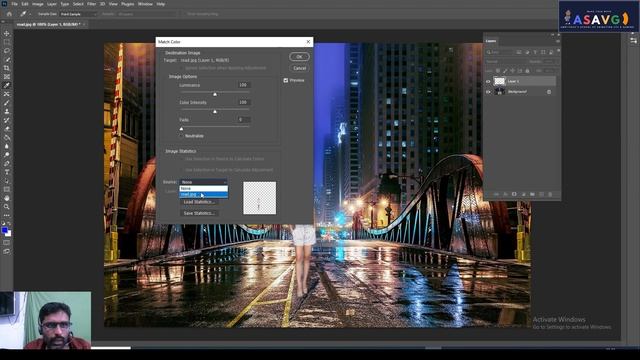Screen dimensions: 640x360
Task: Select the Frame tool
Action: pos(7,77)
